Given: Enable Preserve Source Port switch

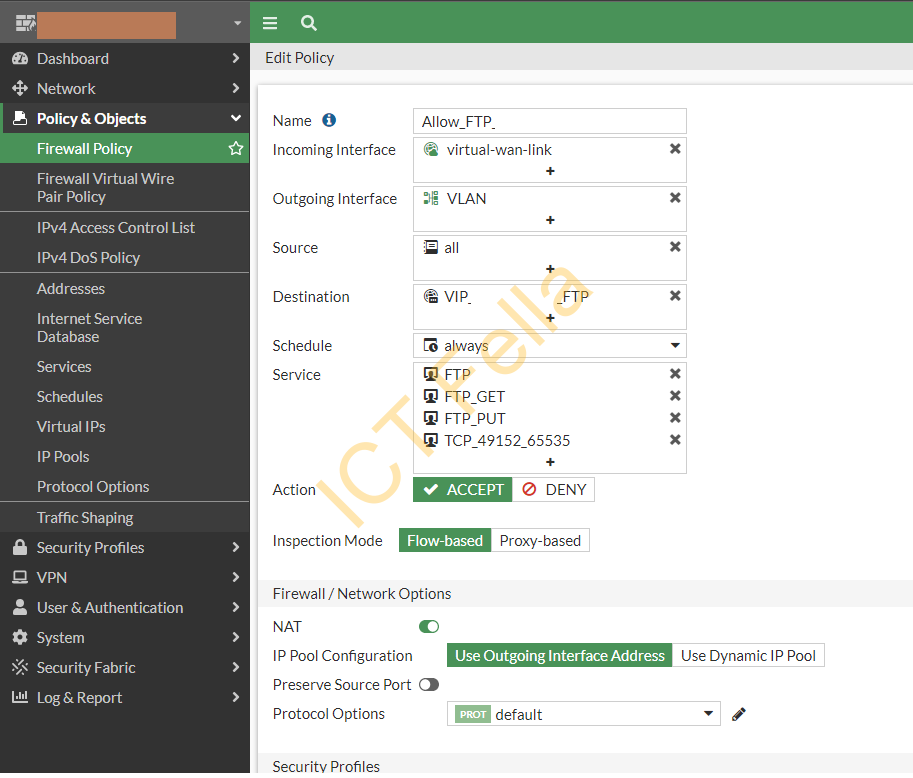Looking at the screenshot, I should (x=429, y=685).
